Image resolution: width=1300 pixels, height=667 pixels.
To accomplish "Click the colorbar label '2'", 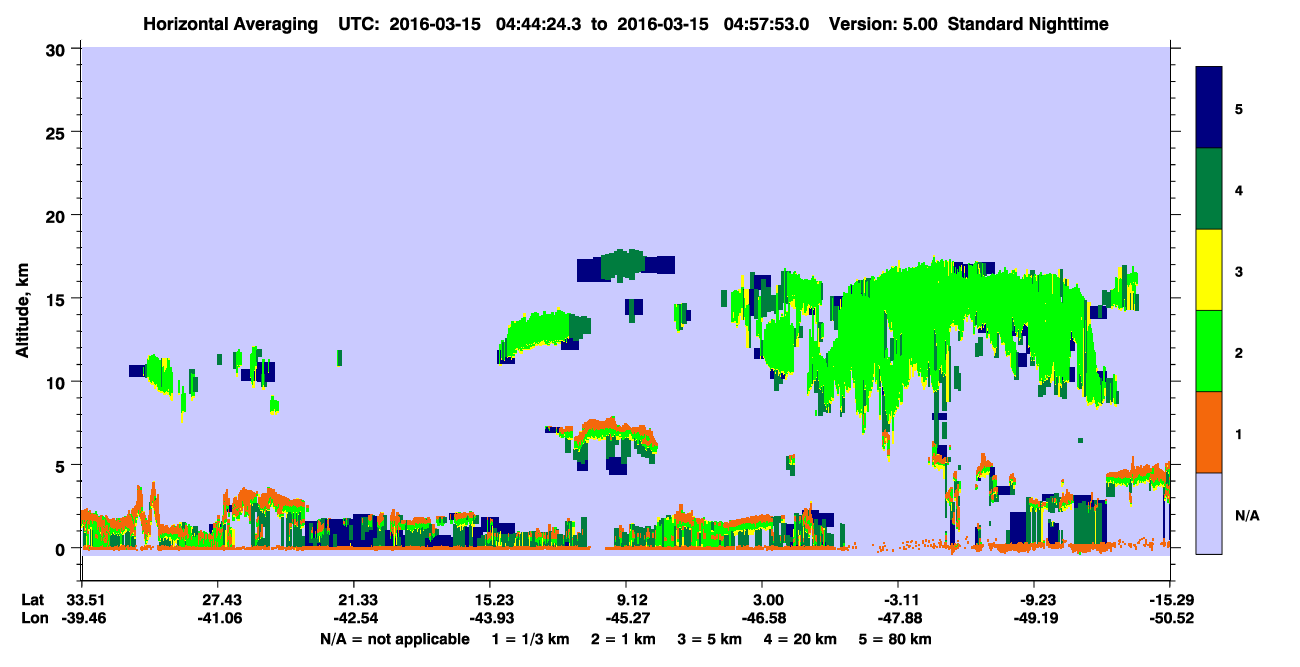I will (x=1239, y=352).
